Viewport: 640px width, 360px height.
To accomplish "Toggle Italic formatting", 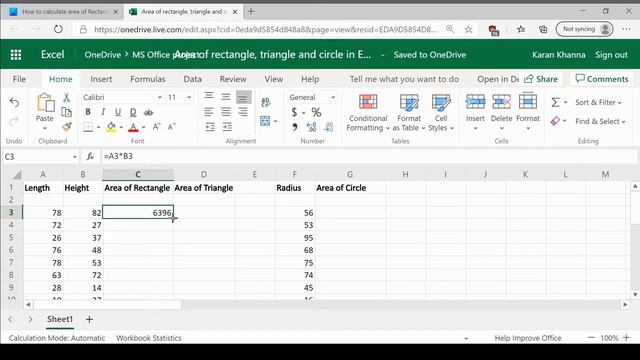I will click(103, 112).
